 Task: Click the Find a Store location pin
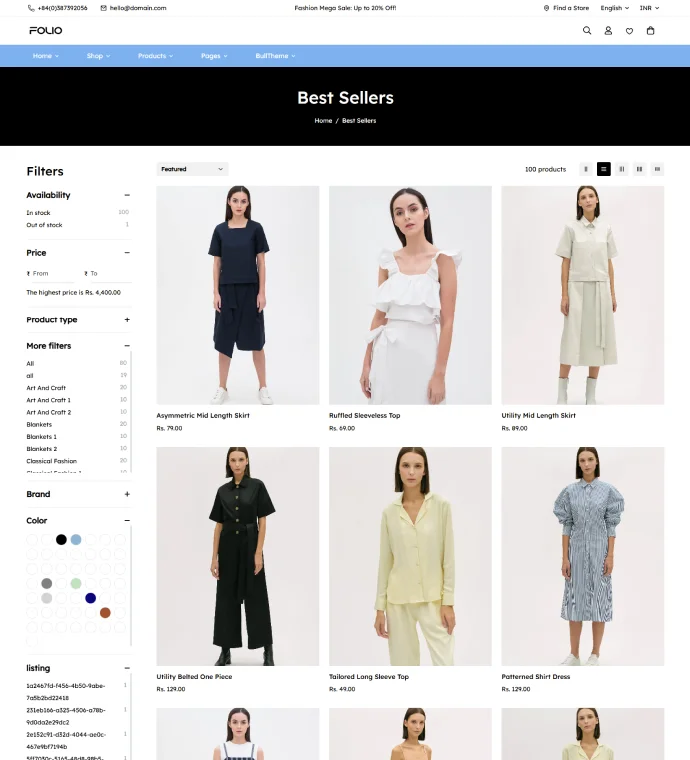point(547,8)
